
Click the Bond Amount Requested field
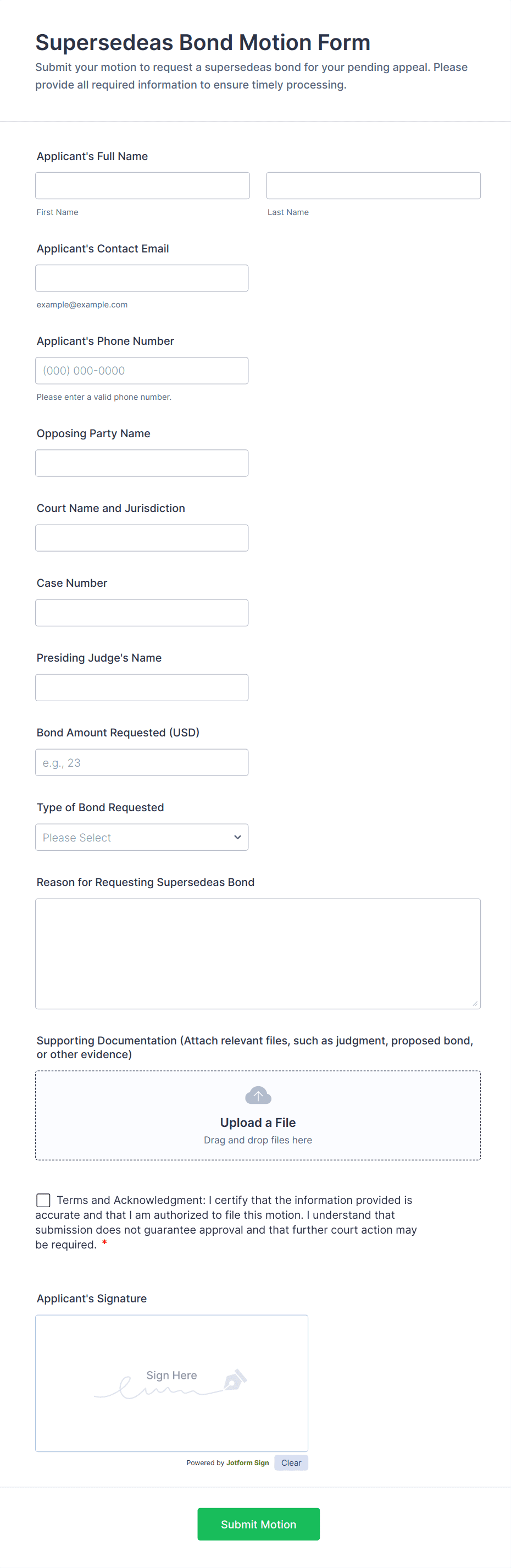click(x=142, y=762)
